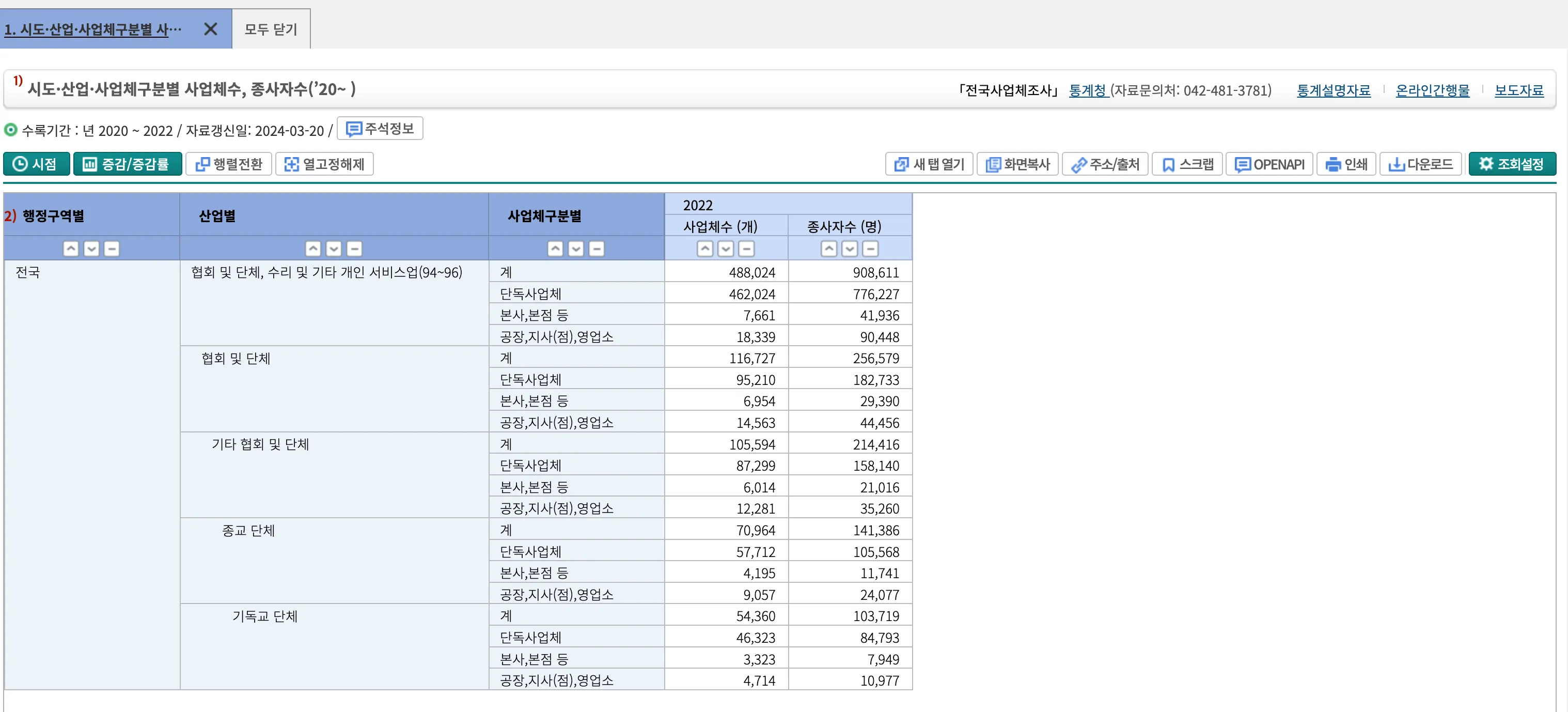Click 모두 닫기 tab
1568x712 pixels.
coord(271,28)
